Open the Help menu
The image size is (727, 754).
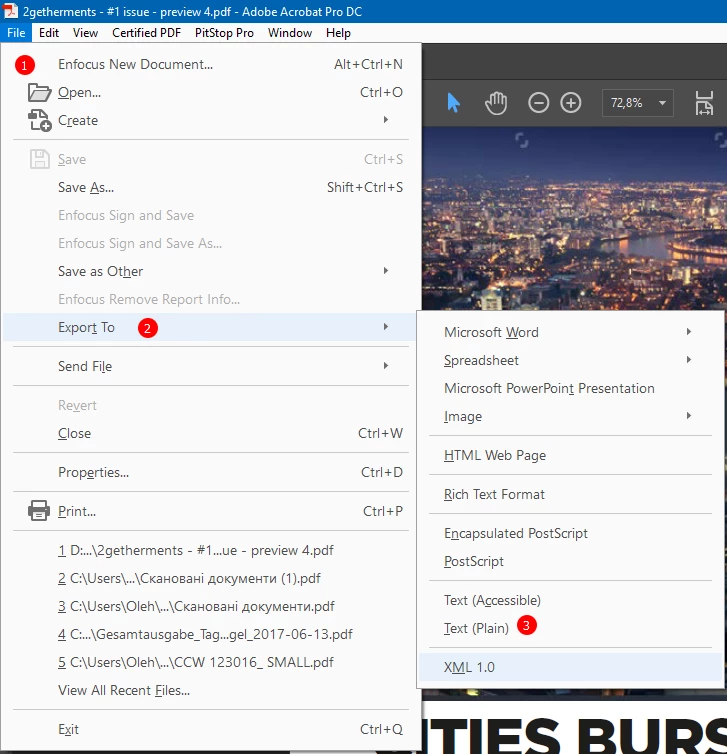pos(338,33)
